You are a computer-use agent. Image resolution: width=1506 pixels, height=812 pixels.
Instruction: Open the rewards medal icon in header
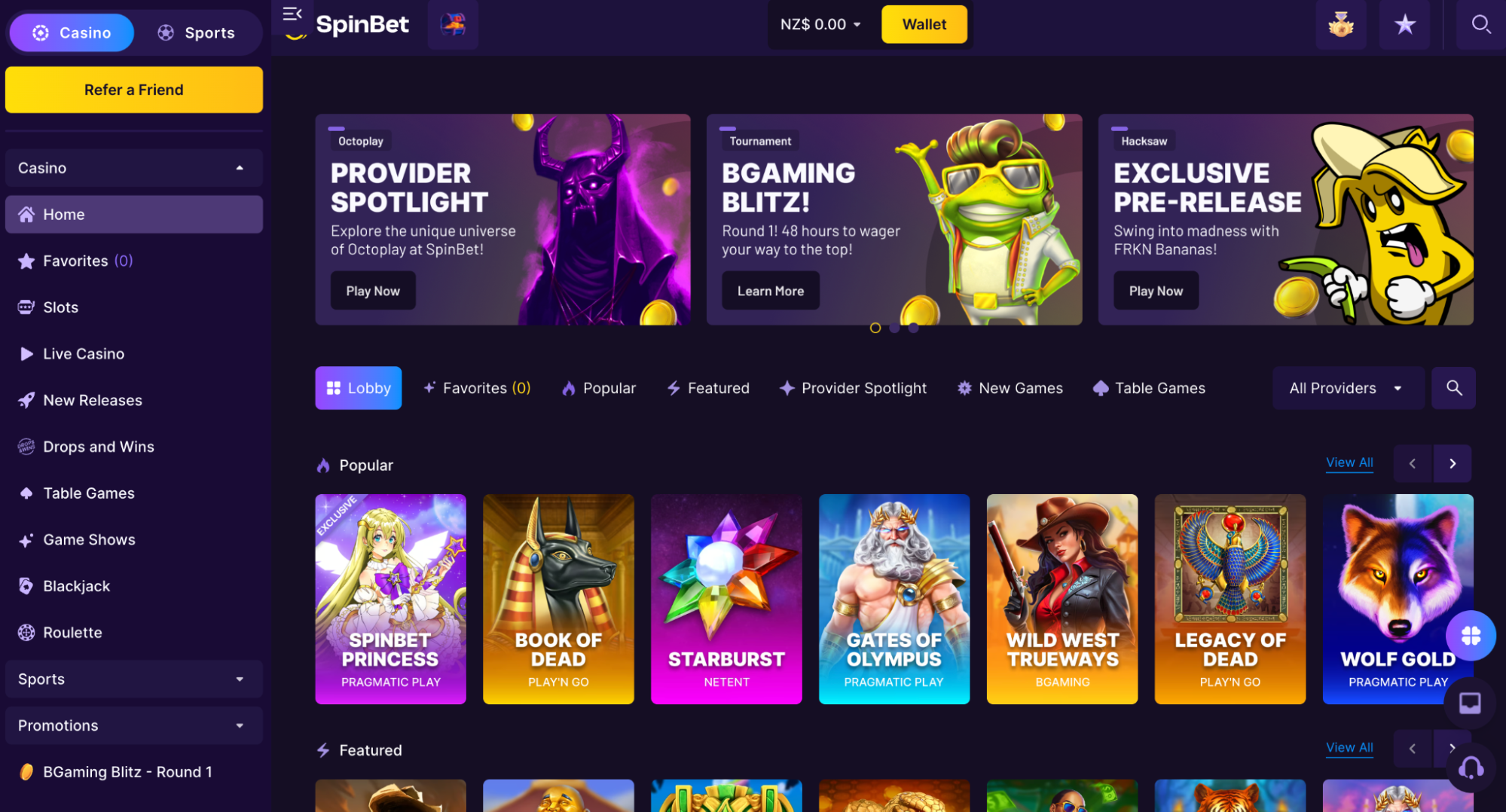[1341, 25]
